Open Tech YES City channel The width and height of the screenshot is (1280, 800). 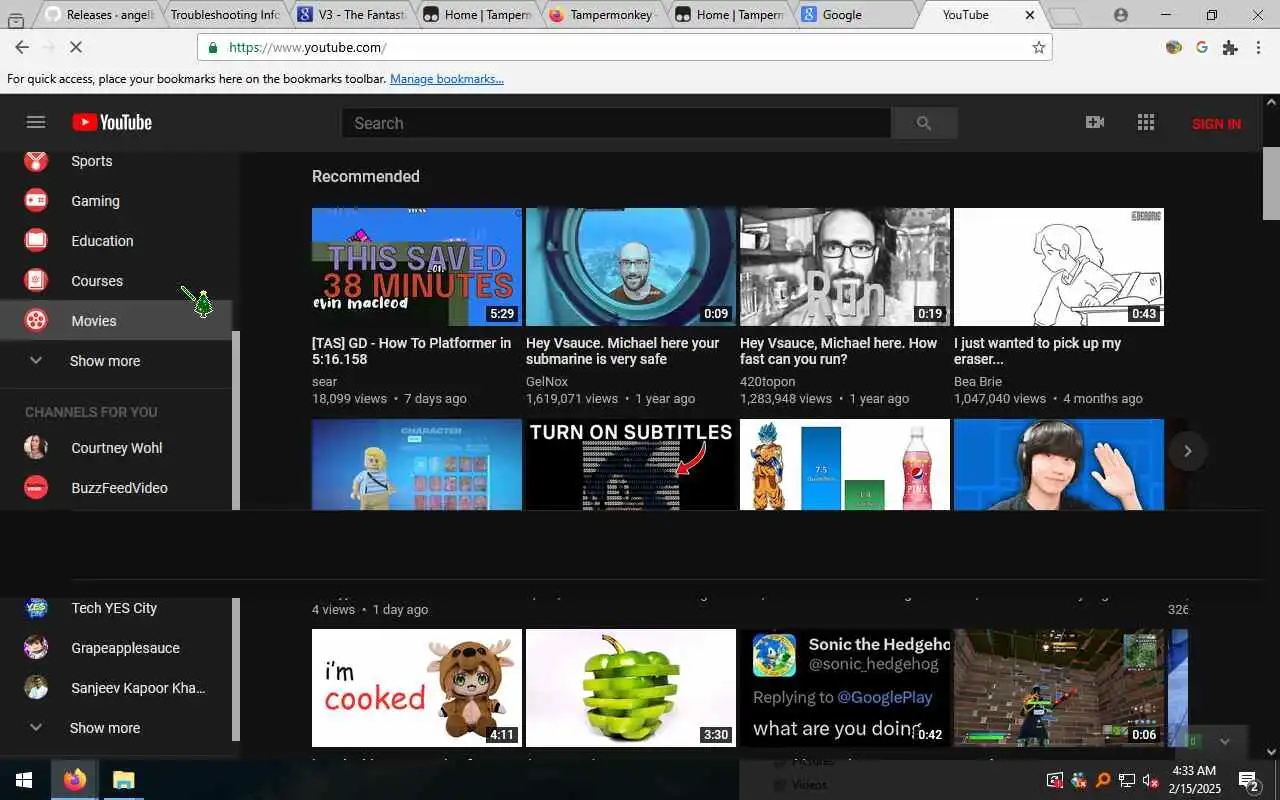click(x=116, y=608)
